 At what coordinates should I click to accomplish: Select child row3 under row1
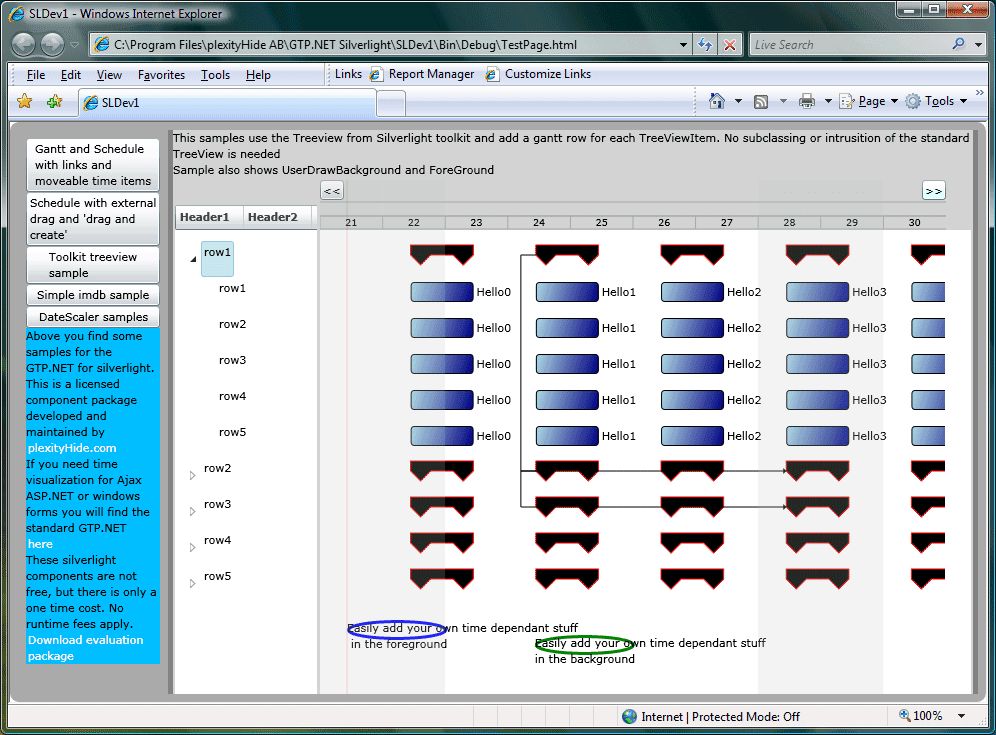[x=232, y=360]
